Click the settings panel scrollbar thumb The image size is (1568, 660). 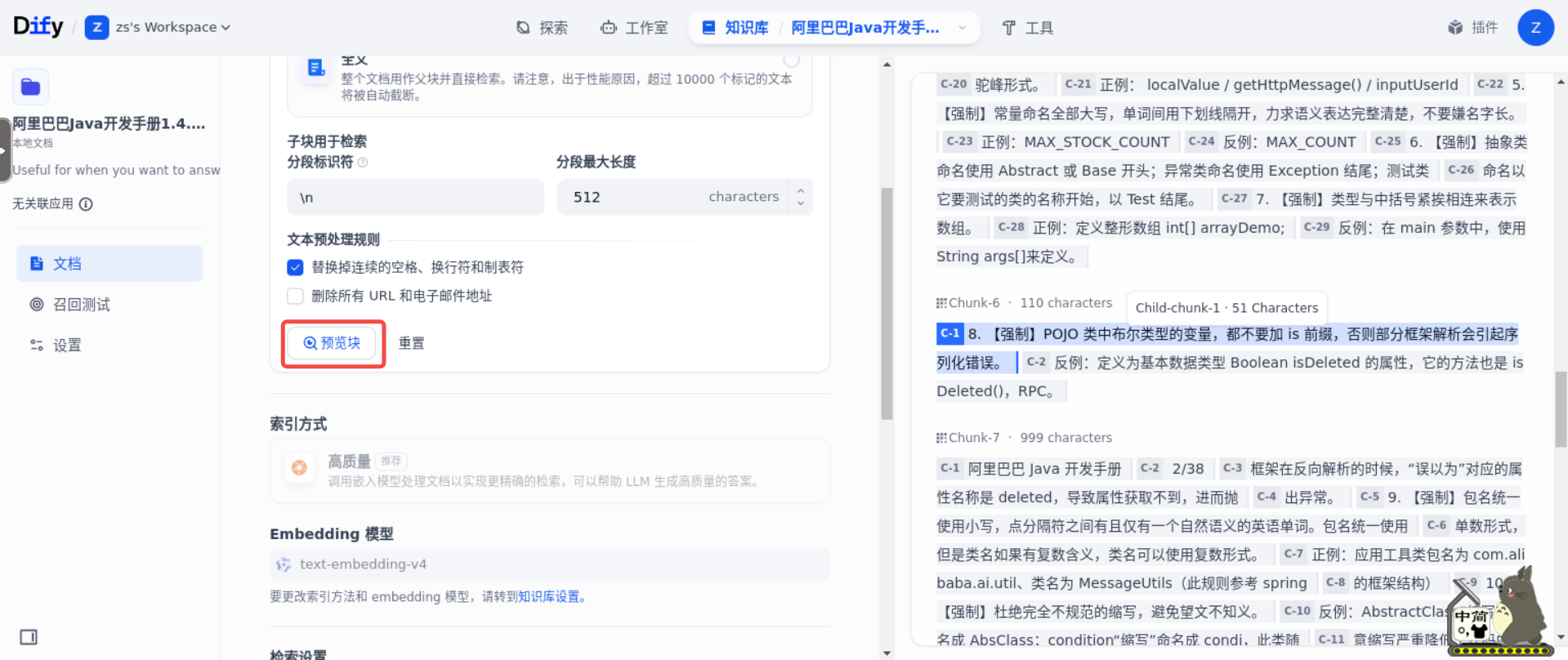[x=887, y=304]
